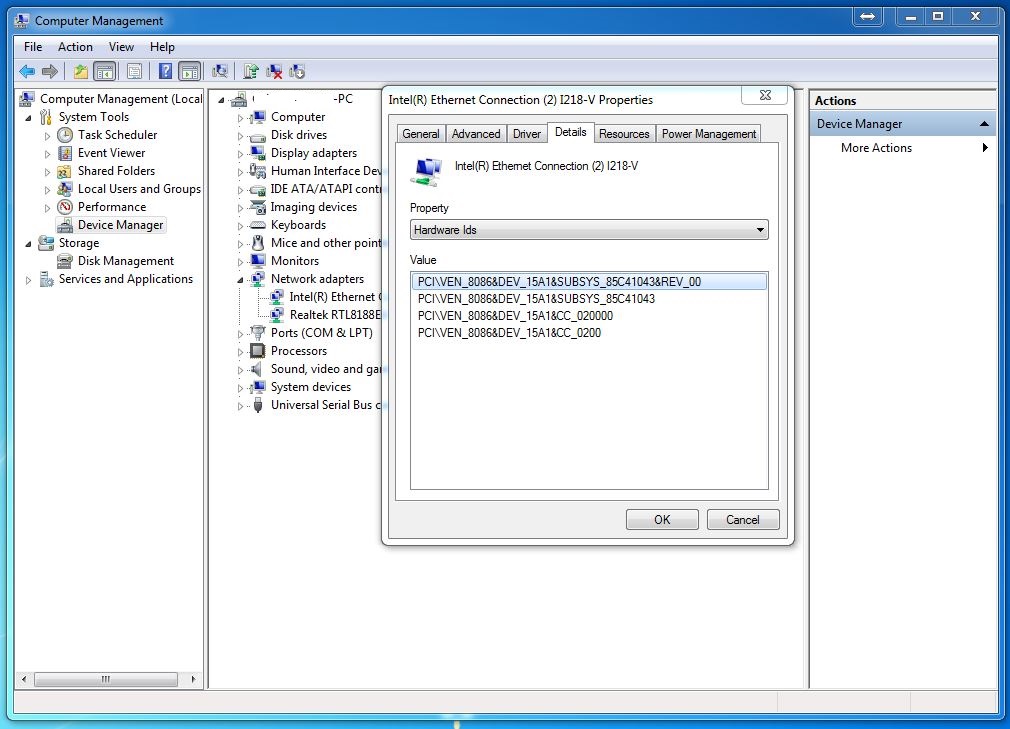
Task: Switch to the Driver tab
Action: tap(526, 134)
